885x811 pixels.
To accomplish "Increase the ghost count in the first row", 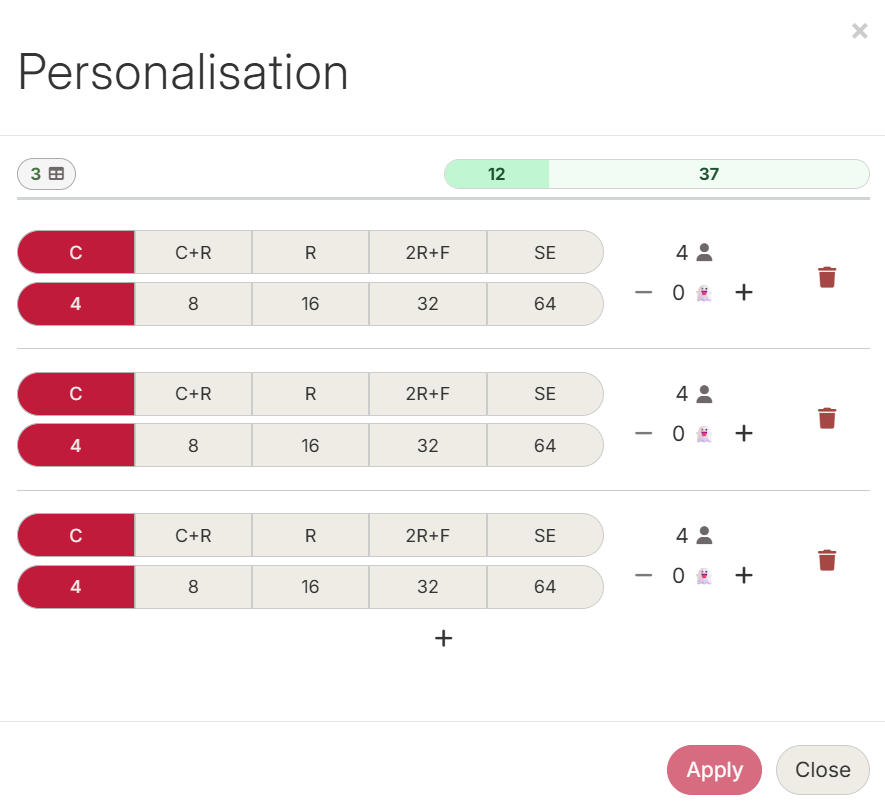I will tap(744, 292).
